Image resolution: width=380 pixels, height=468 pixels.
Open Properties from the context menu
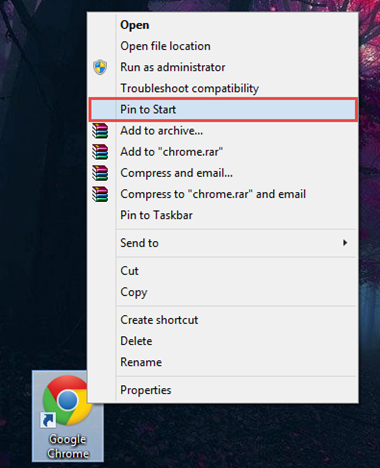[x=223, y=390]
